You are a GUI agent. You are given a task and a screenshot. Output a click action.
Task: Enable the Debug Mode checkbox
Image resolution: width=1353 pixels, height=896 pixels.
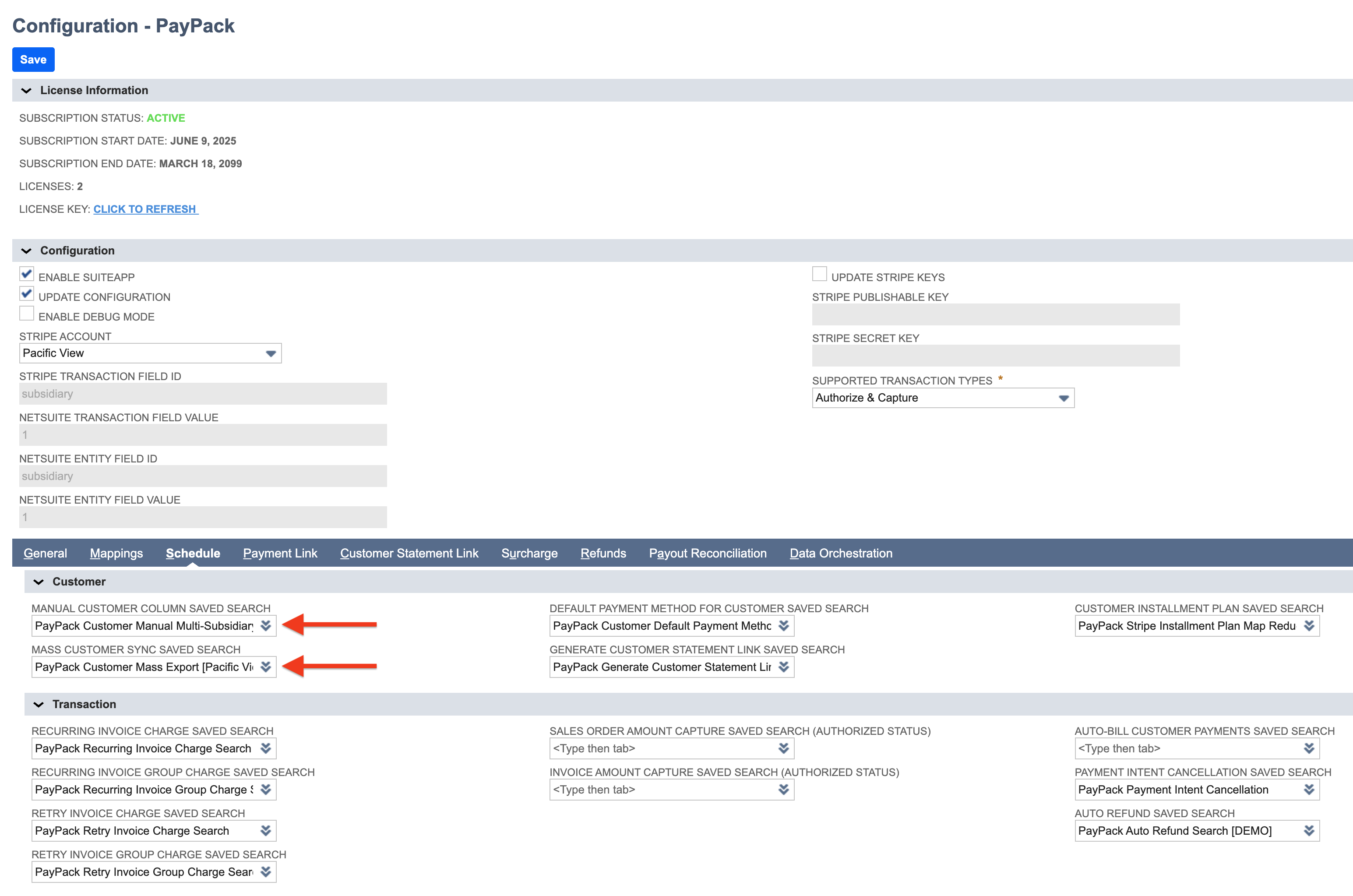click(x=27, y=314)
